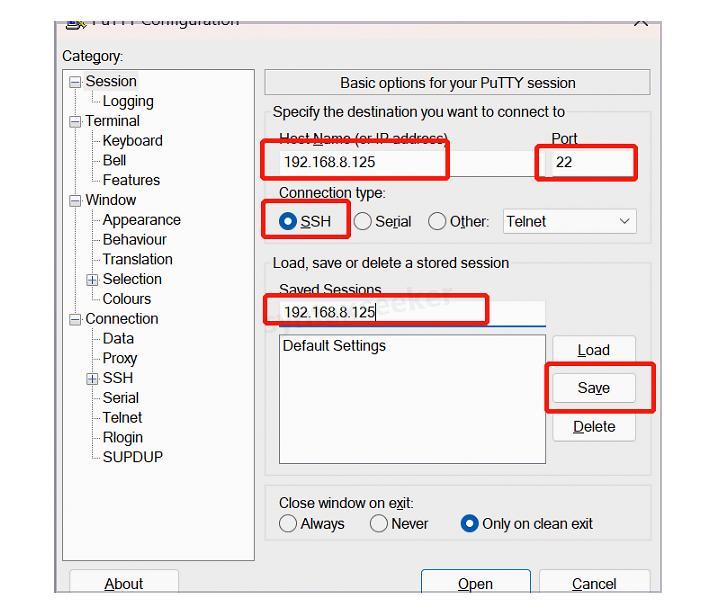Click the Cancel button
This screenshot has height=614, width=716.
(594, 582)
